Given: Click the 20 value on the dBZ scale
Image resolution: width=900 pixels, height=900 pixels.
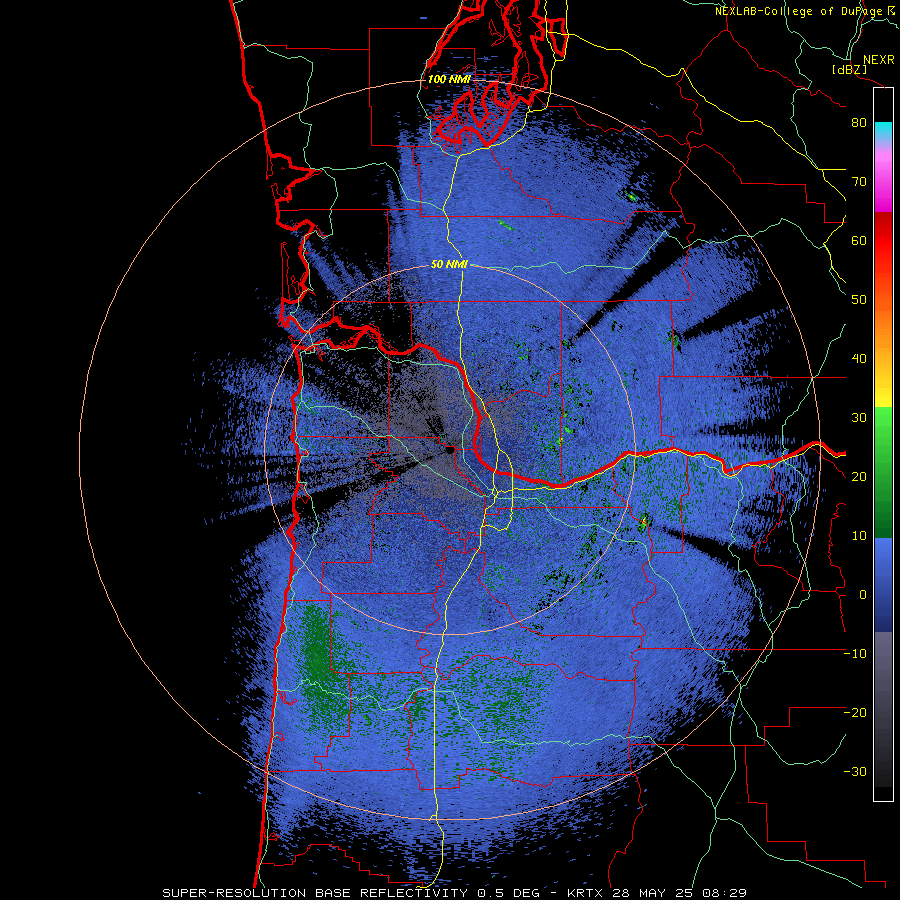Looking at the screenshot, I should point(859,477).
